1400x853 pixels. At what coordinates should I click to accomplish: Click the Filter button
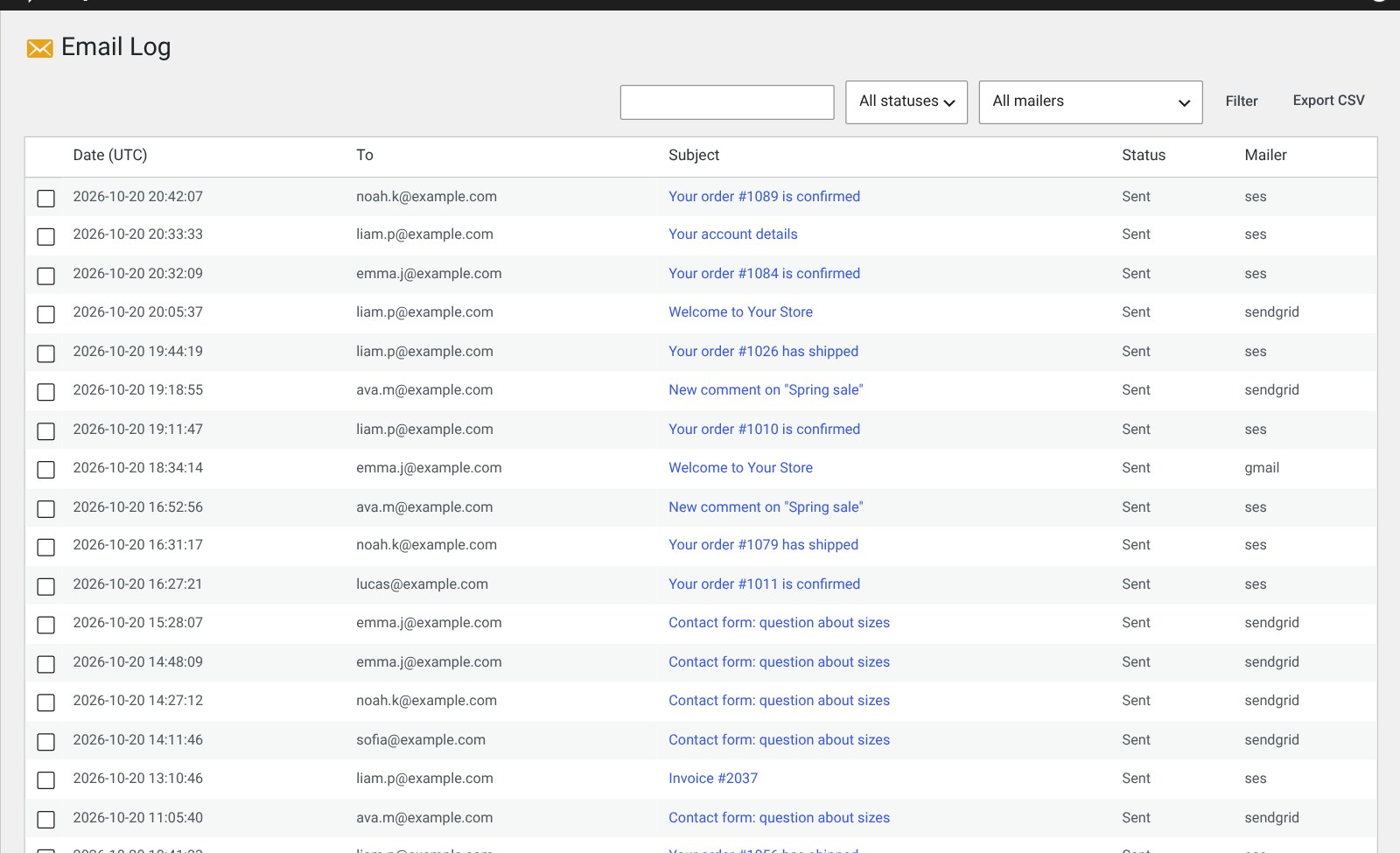pyautogui.click(x=1242, y=101)
